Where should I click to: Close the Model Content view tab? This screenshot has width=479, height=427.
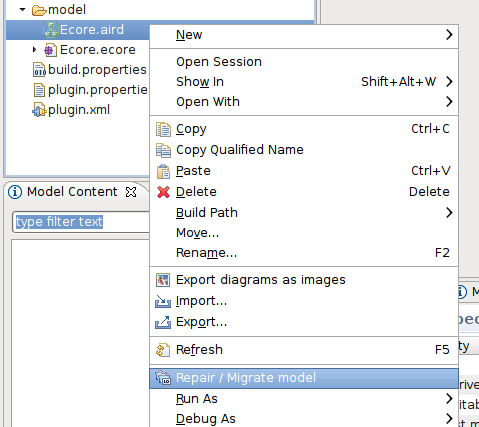pos(131,192)
